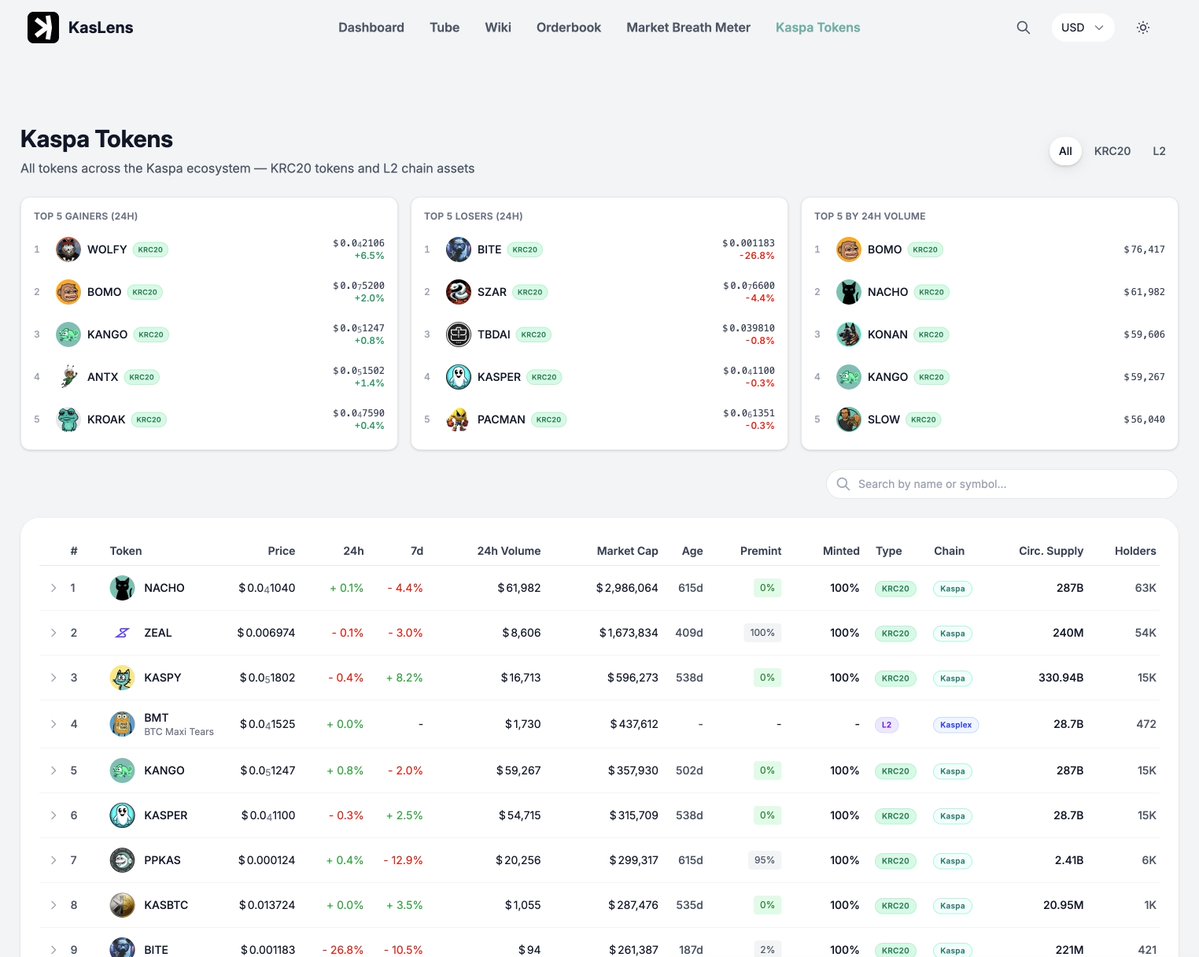Sort table by 24h Volume header

[509, 551]
